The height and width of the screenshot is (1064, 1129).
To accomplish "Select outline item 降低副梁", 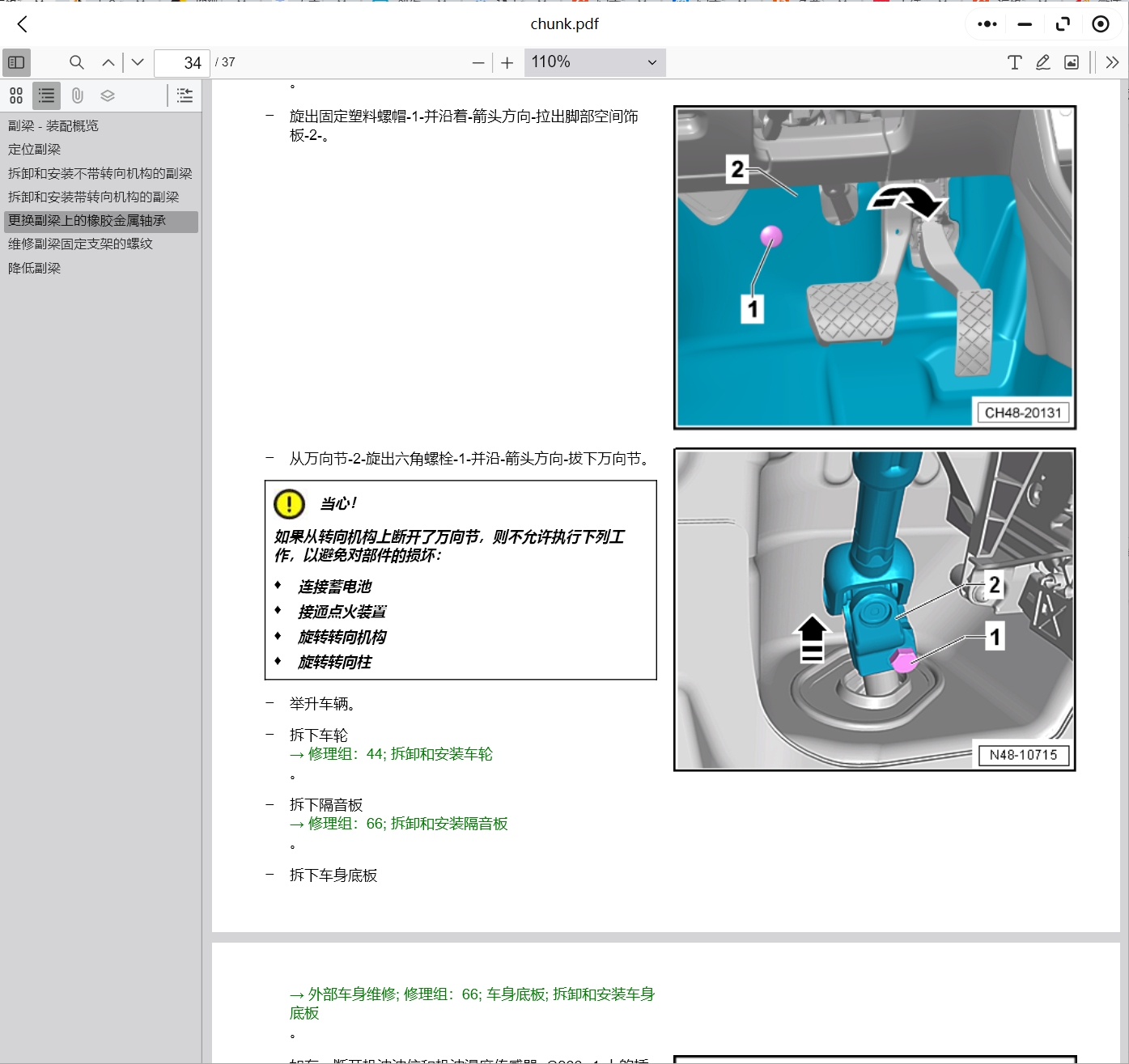I will (34, 267).
